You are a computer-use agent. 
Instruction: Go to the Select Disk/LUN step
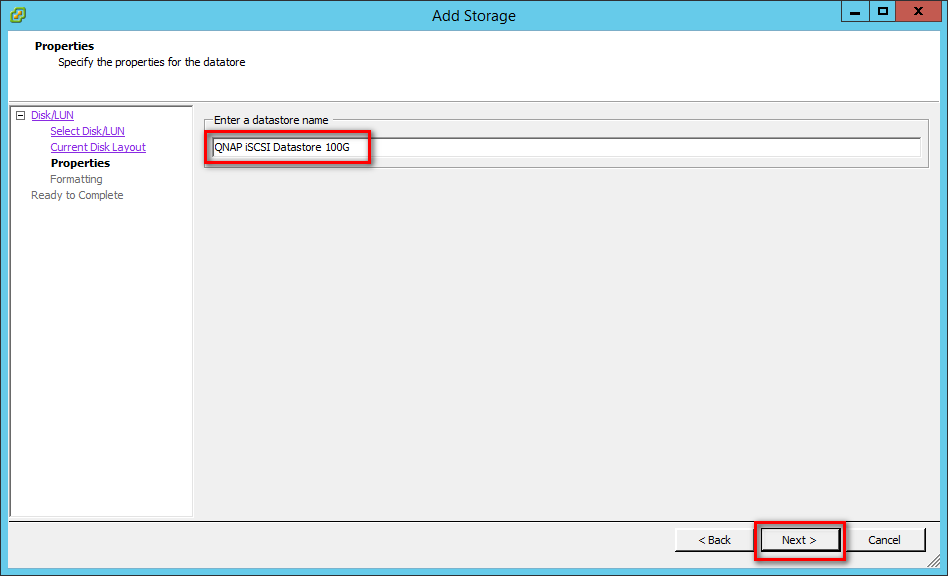pos(87,132)
